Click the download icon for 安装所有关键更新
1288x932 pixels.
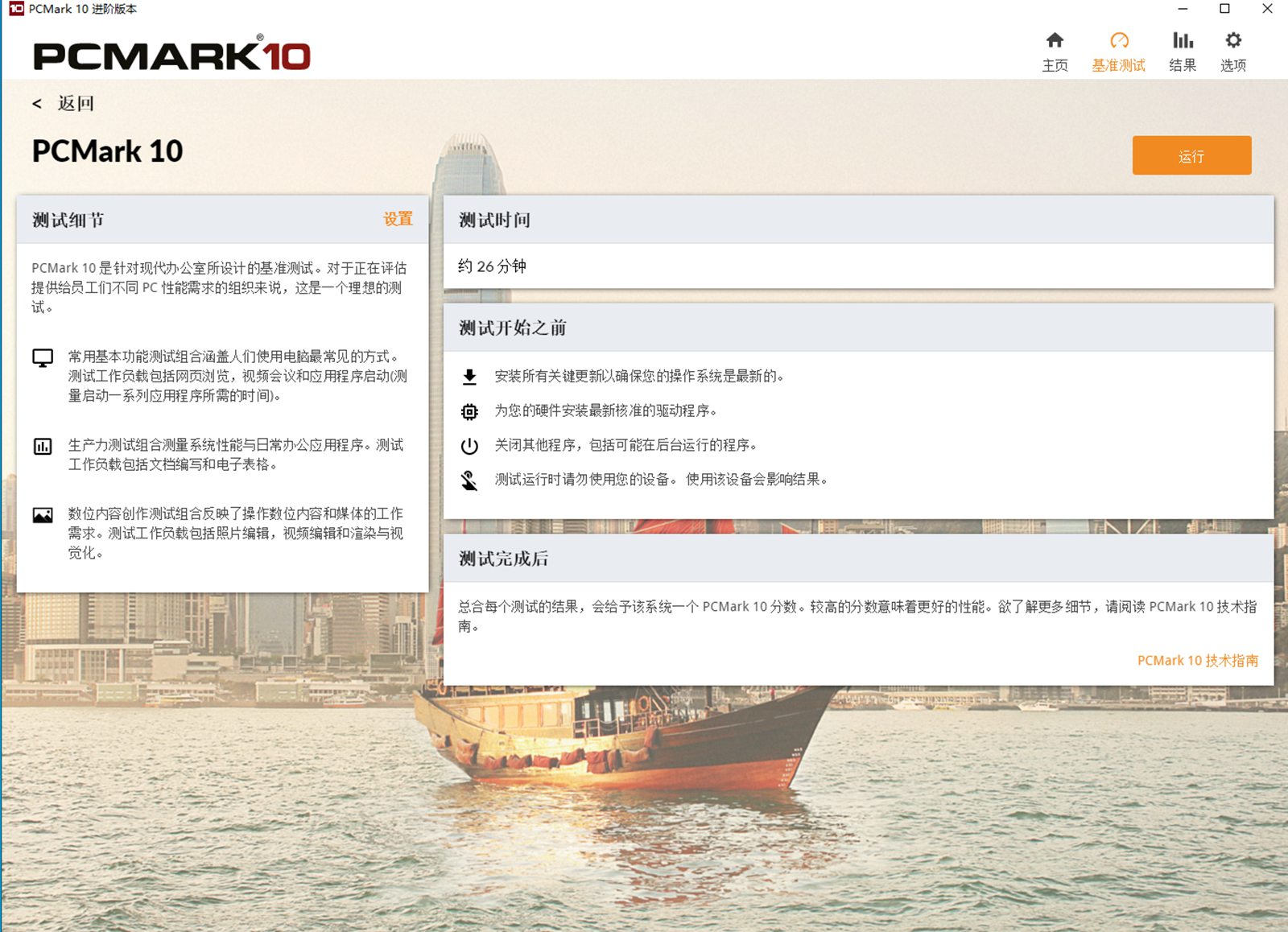click(x=469, y=377)
